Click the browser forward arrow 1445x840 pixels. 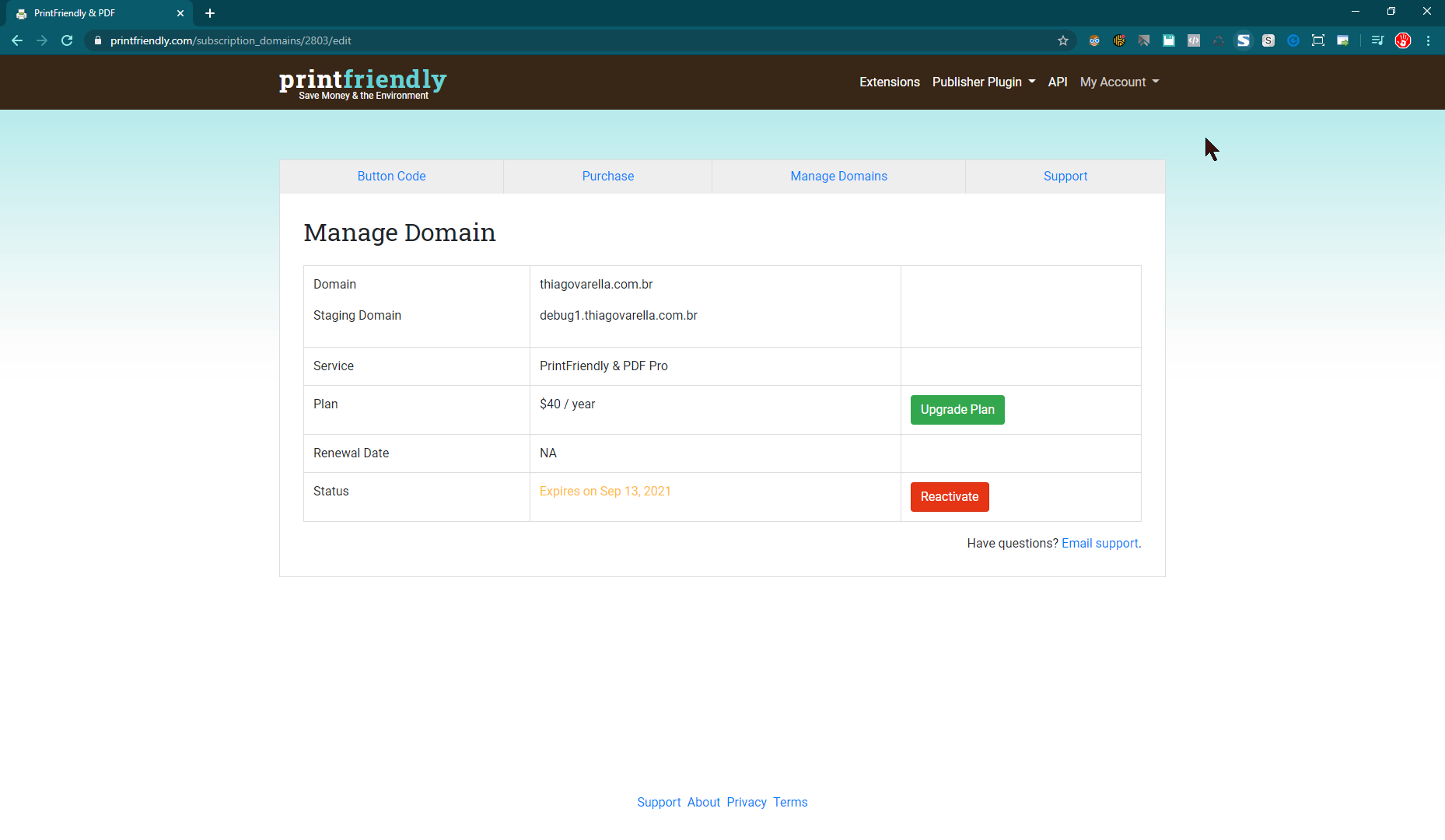tap(42, 40)
